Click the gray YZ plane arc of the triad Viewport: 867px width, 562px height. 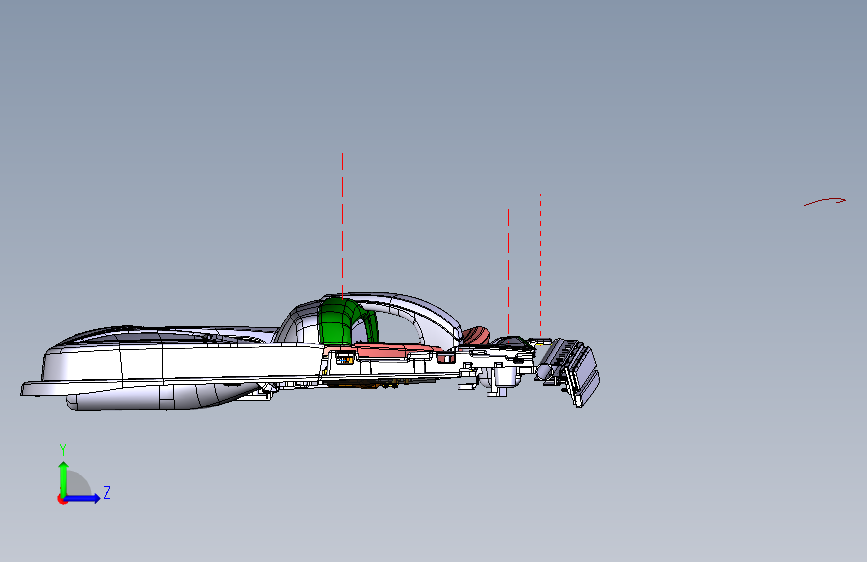tap(78, 484)
